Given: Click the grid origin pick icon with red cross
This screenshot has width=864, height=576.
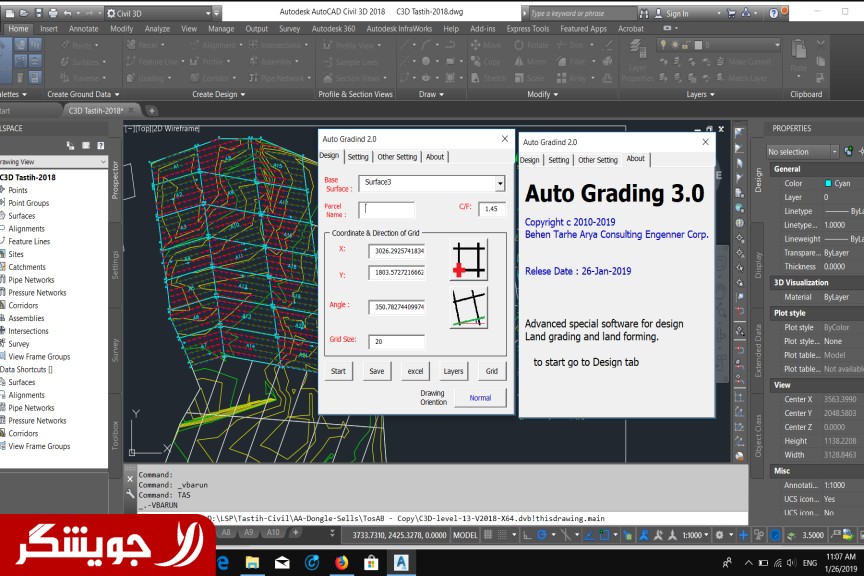Looking at the screenshot, I should point(468,260).
